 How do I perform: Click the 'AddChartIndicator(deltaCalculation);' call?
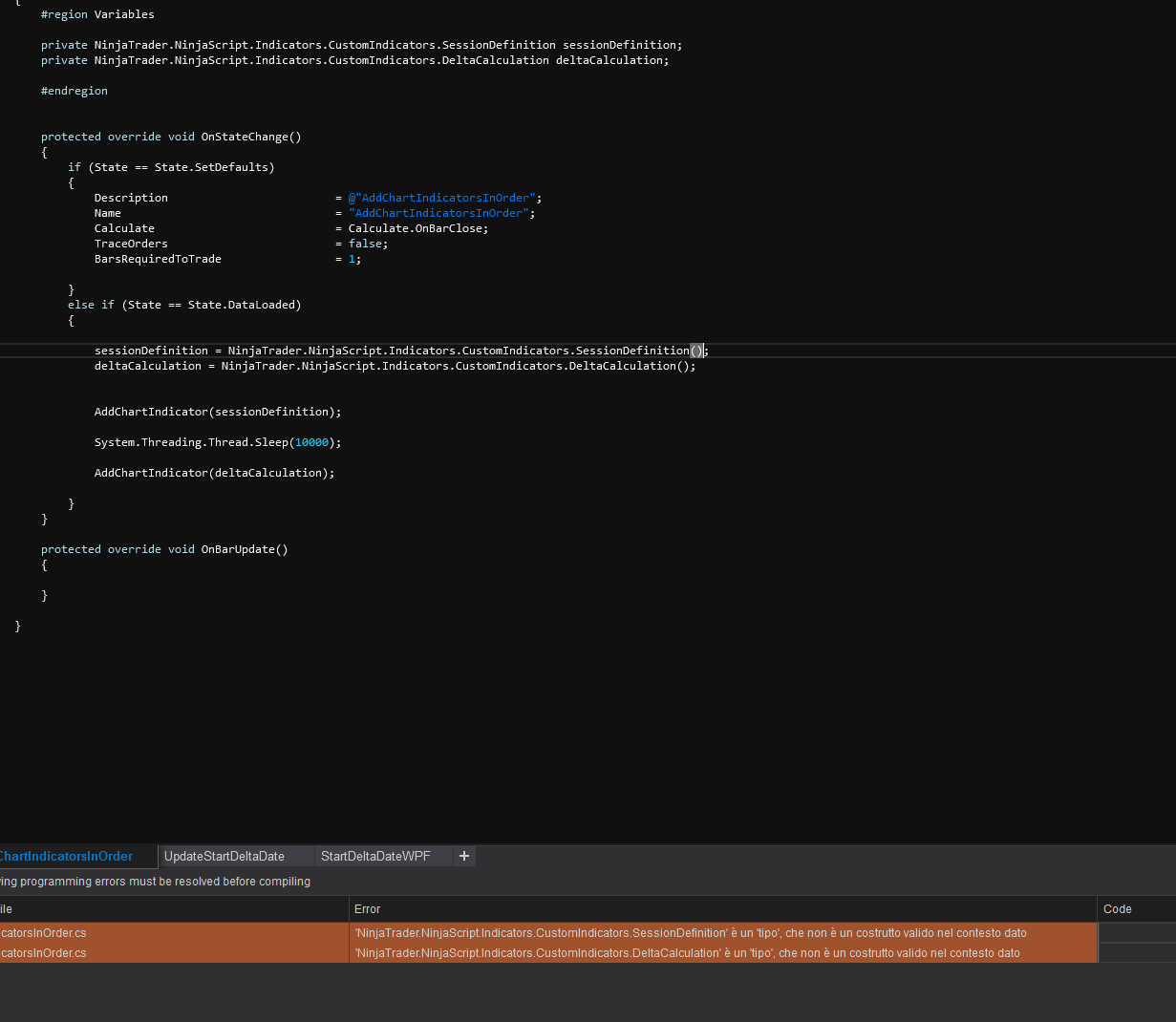coord(215,473)
